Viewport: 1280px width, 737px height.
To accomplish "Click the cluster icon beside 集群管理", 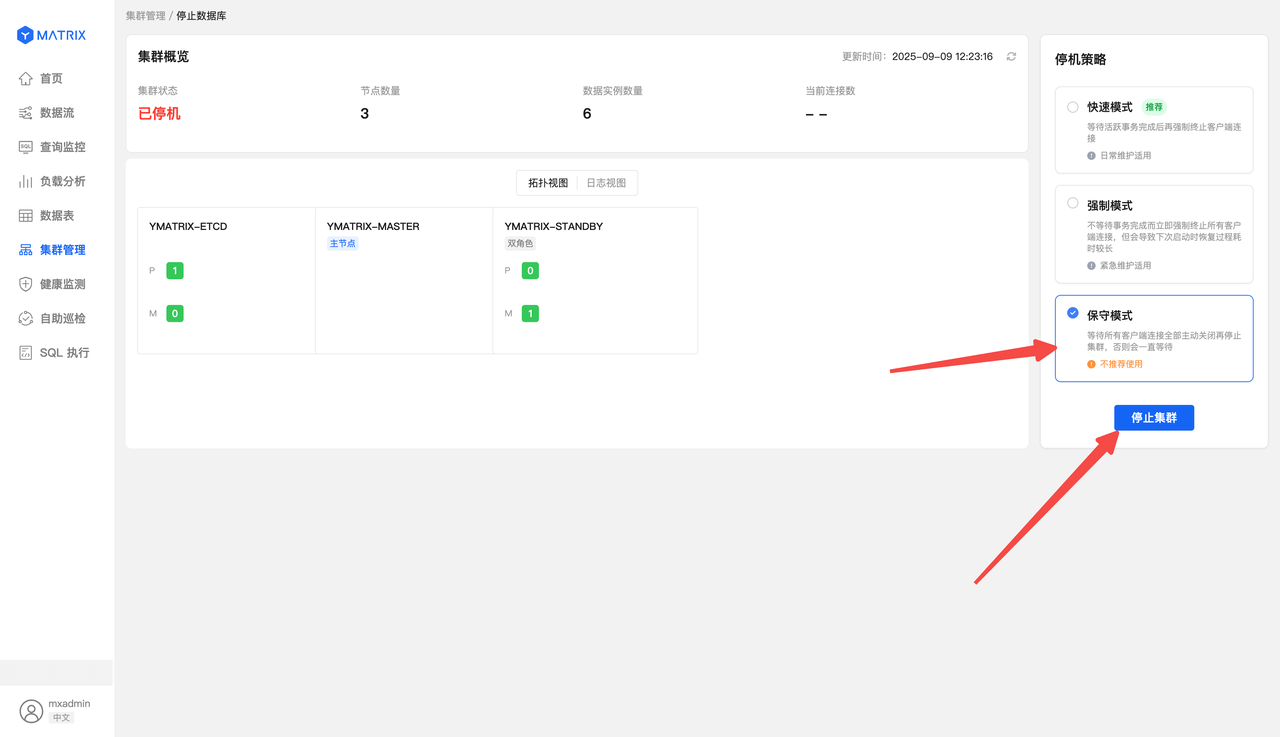I will click(26, 250).
